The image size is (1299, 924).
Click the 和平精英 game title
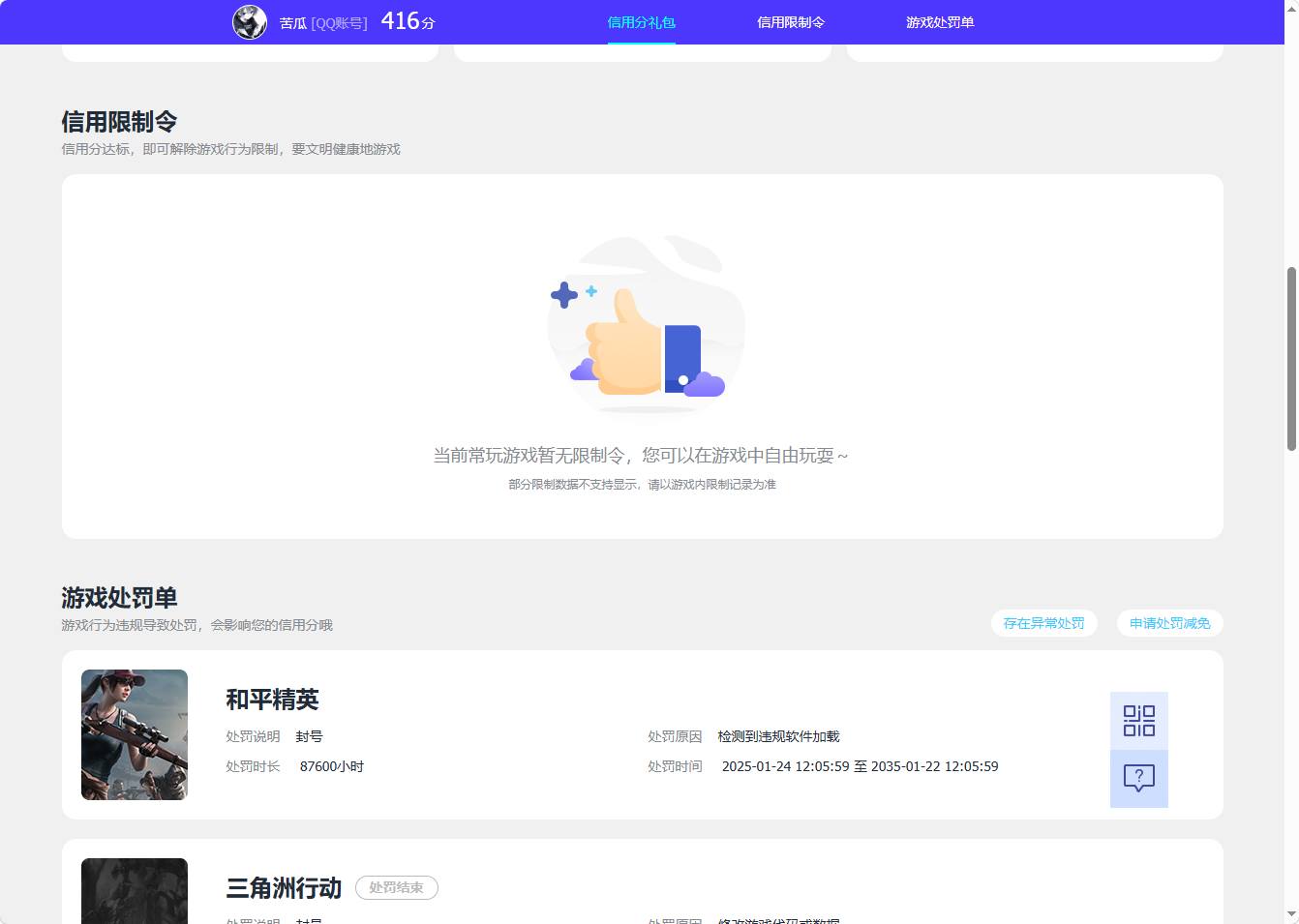[x=272, y=700]
